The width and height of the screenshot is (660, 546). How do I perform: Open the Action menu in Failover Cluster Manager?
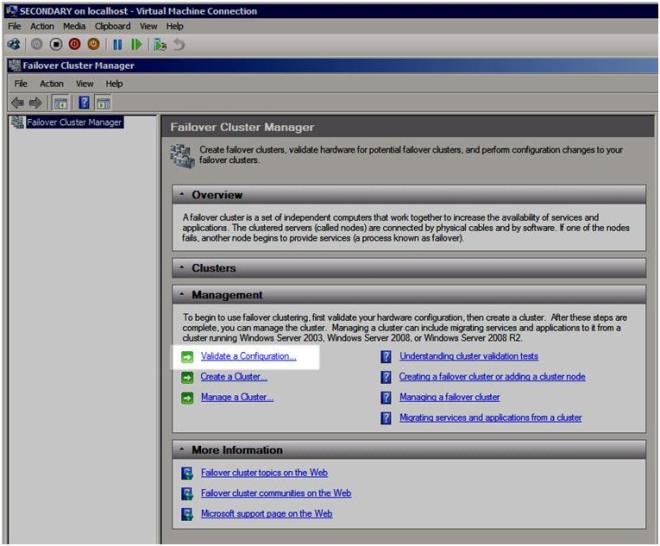point(51,84)
